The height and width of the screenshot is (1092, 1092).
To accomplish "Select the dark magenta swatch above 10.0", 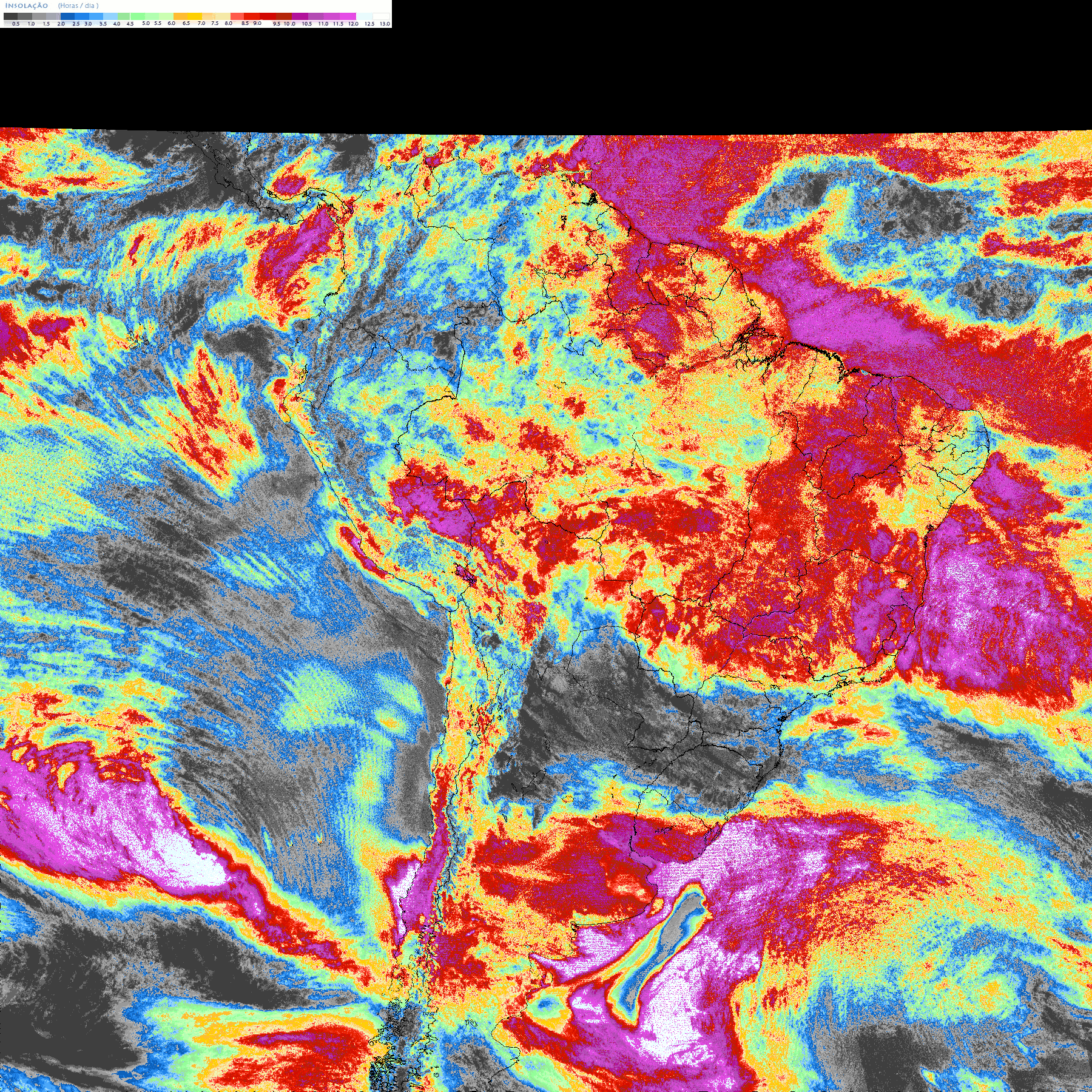I will click(x=300, y=16).
